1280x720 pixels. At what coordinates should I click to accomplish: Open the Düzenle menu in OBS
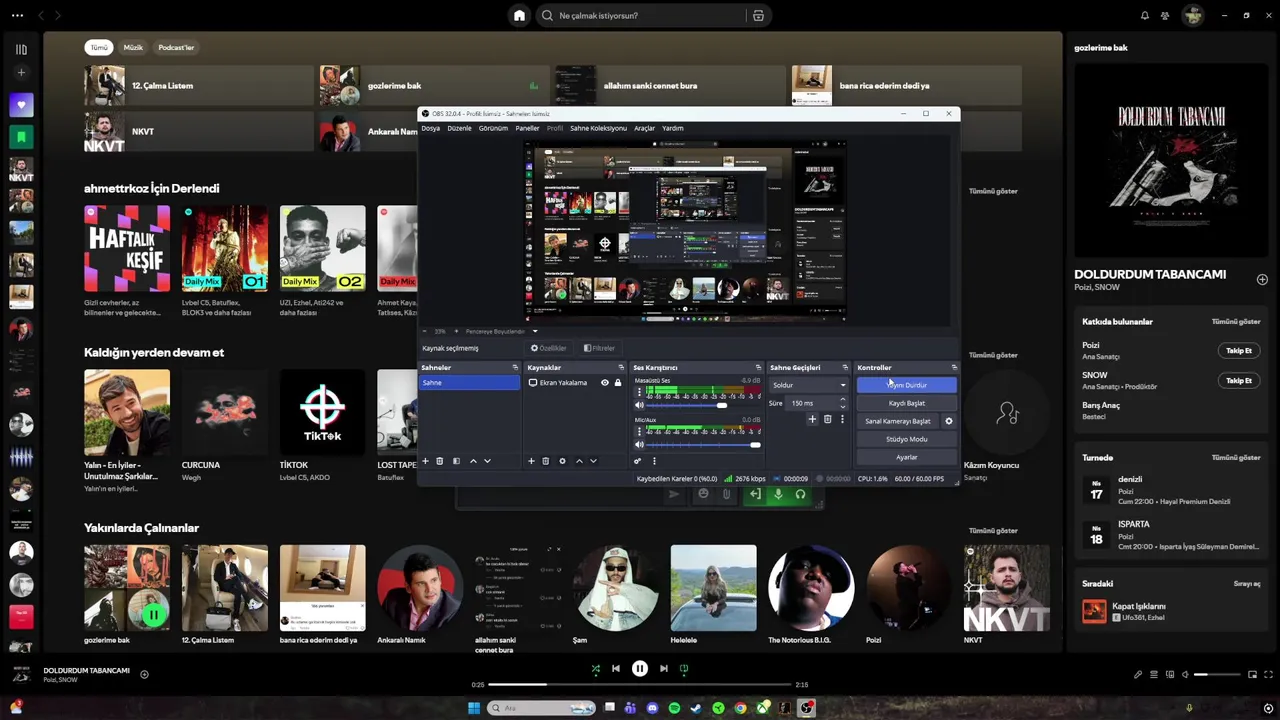(459, 128)
